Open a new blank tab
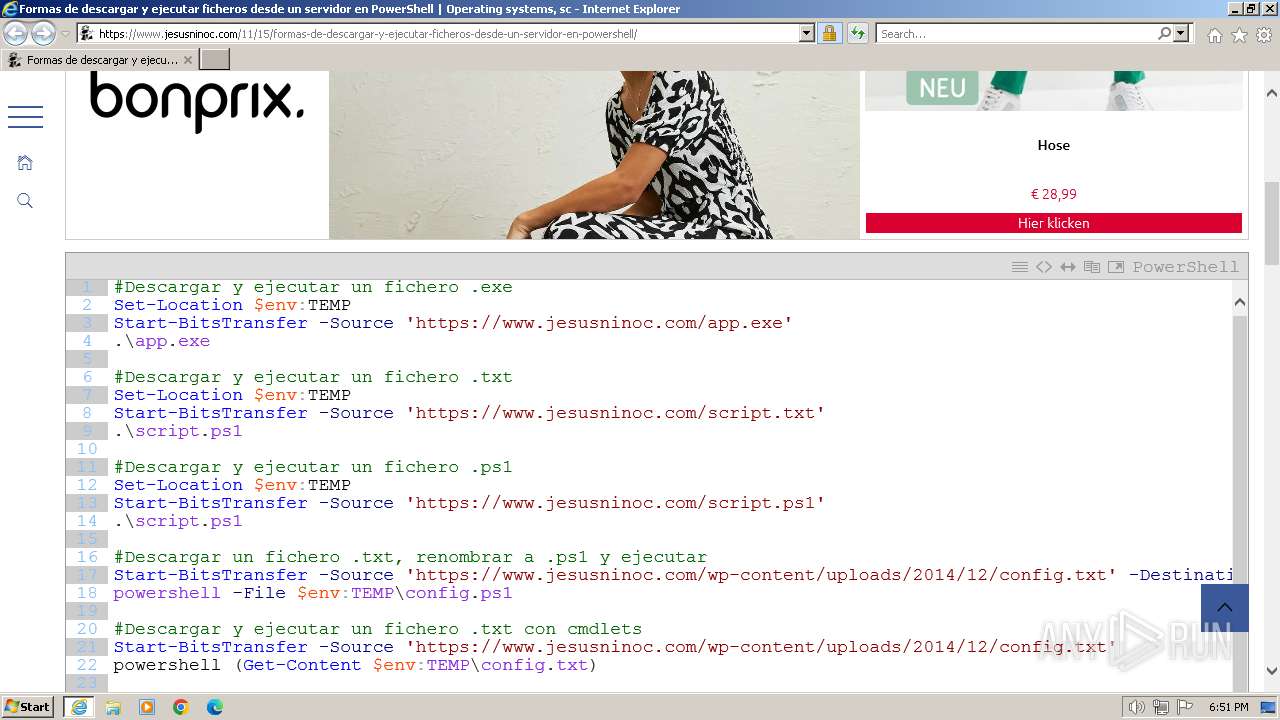Image resolution: width=1280 pixels, height=720 pixels. pyautogui.click(x=215, y=60)
